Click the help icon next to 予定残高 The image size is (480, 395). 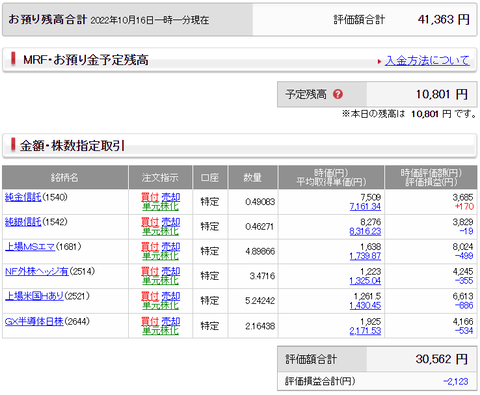[x=338, y=94]
